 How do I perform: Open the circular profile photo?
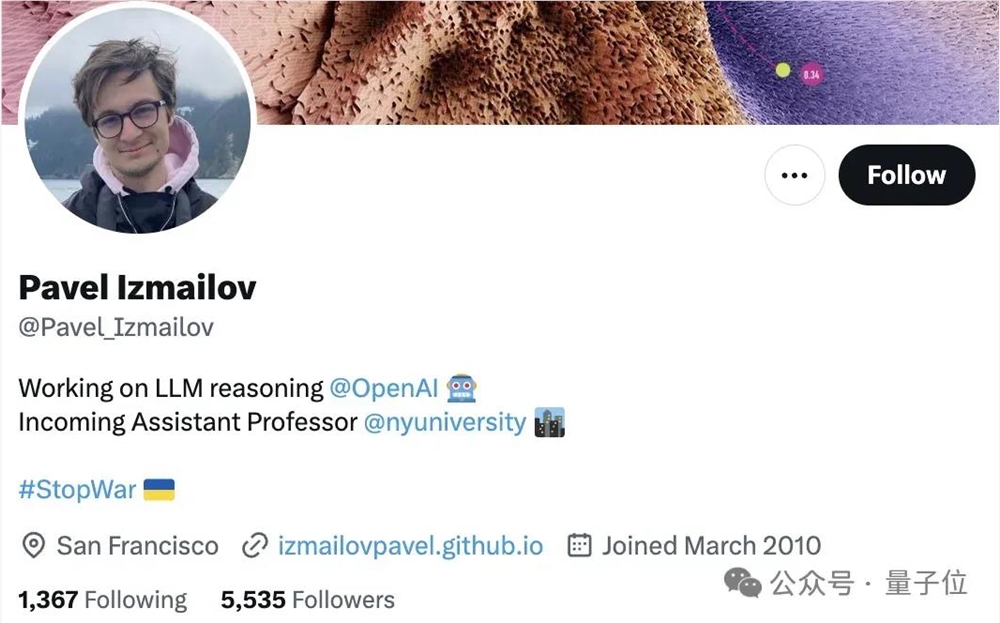[x=138, y=120]
